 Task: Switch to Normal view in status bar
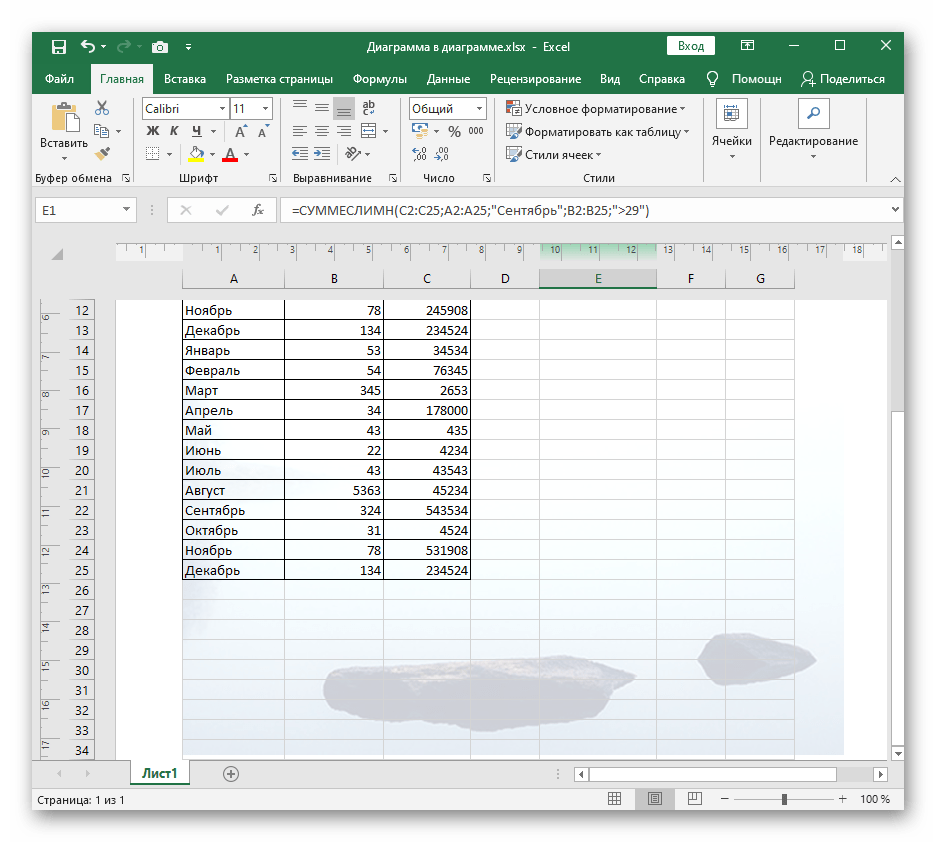pyautogui.click(x=614, y=800)
